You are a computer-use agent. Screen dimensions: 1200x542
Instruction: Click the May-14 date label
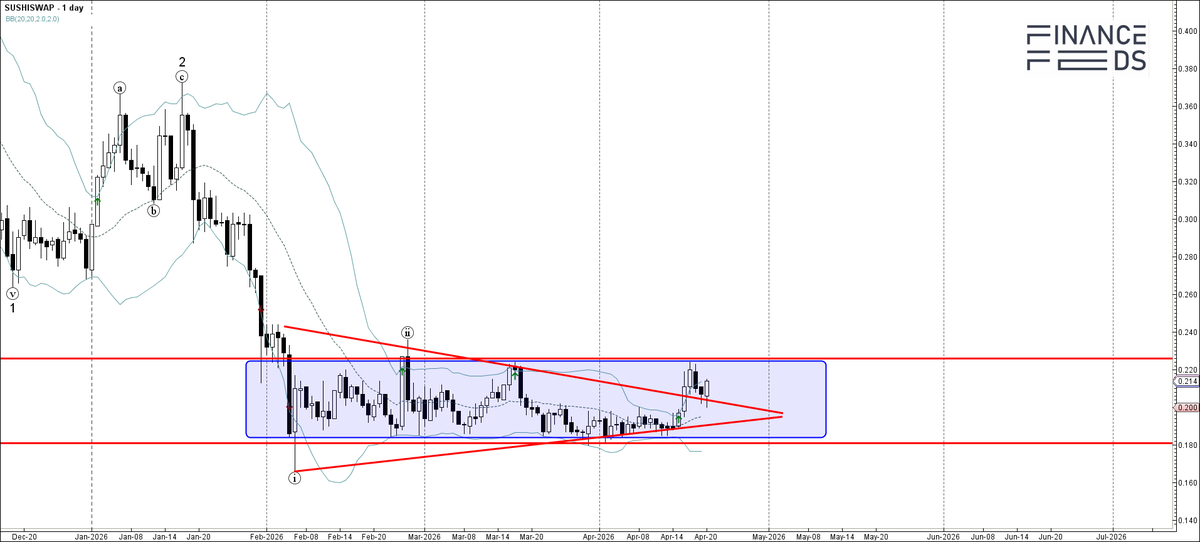[842, 536]
